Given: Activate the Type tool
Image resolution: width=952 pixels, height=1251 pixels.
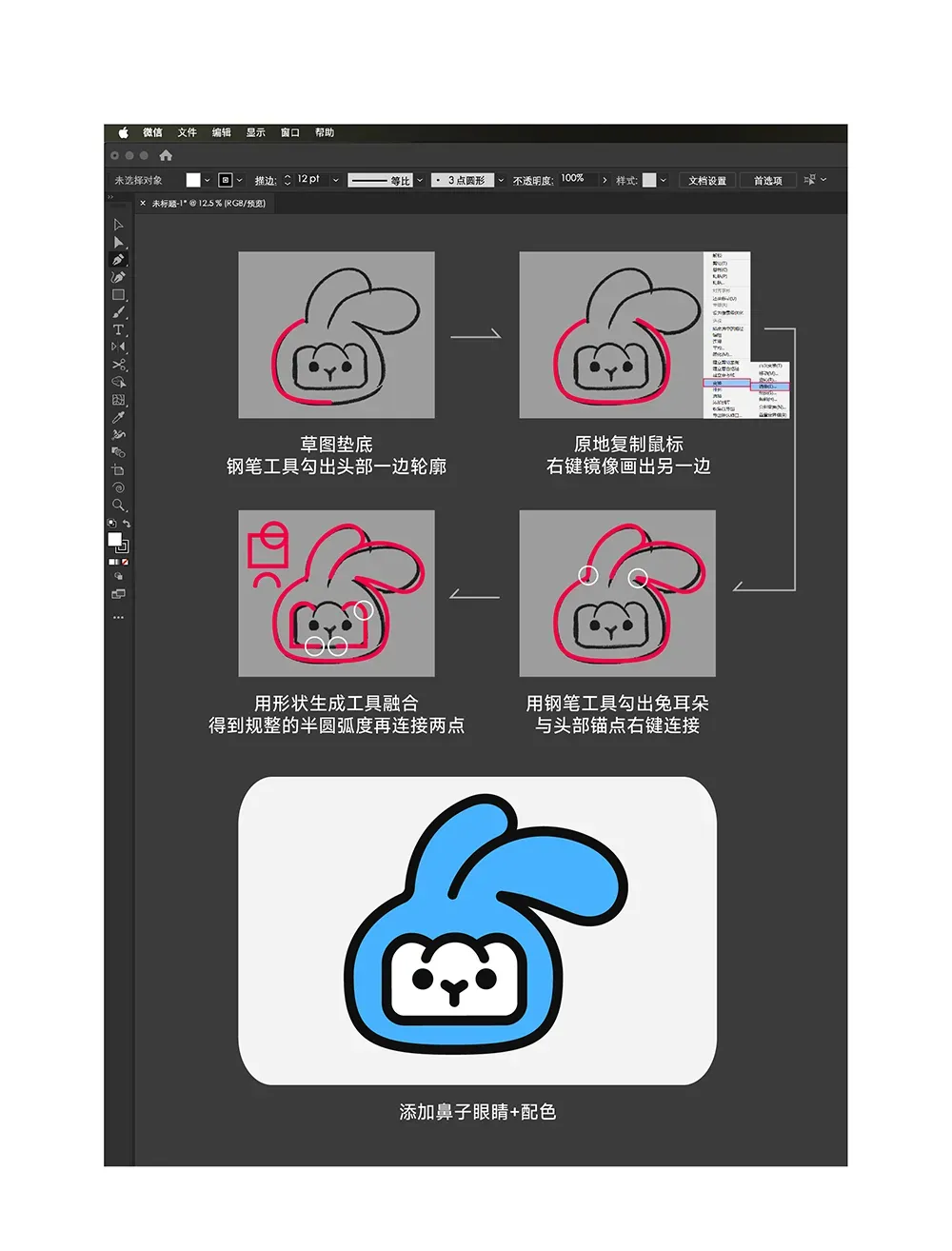Looking at the screenshot, I should point(118,330).
